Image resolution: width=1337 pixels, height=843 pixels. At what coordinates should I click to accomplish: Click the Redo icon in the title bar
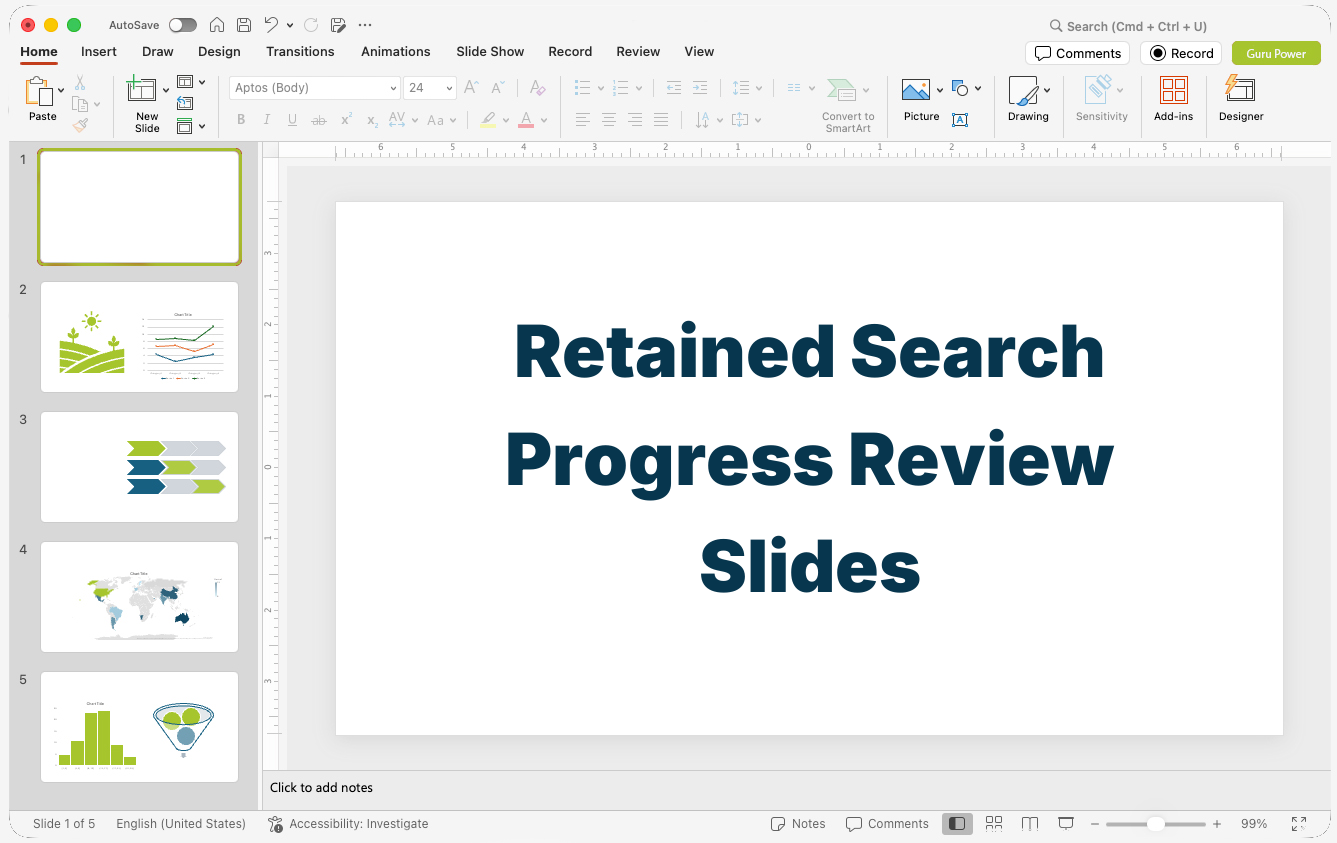(x=311, y=25)
